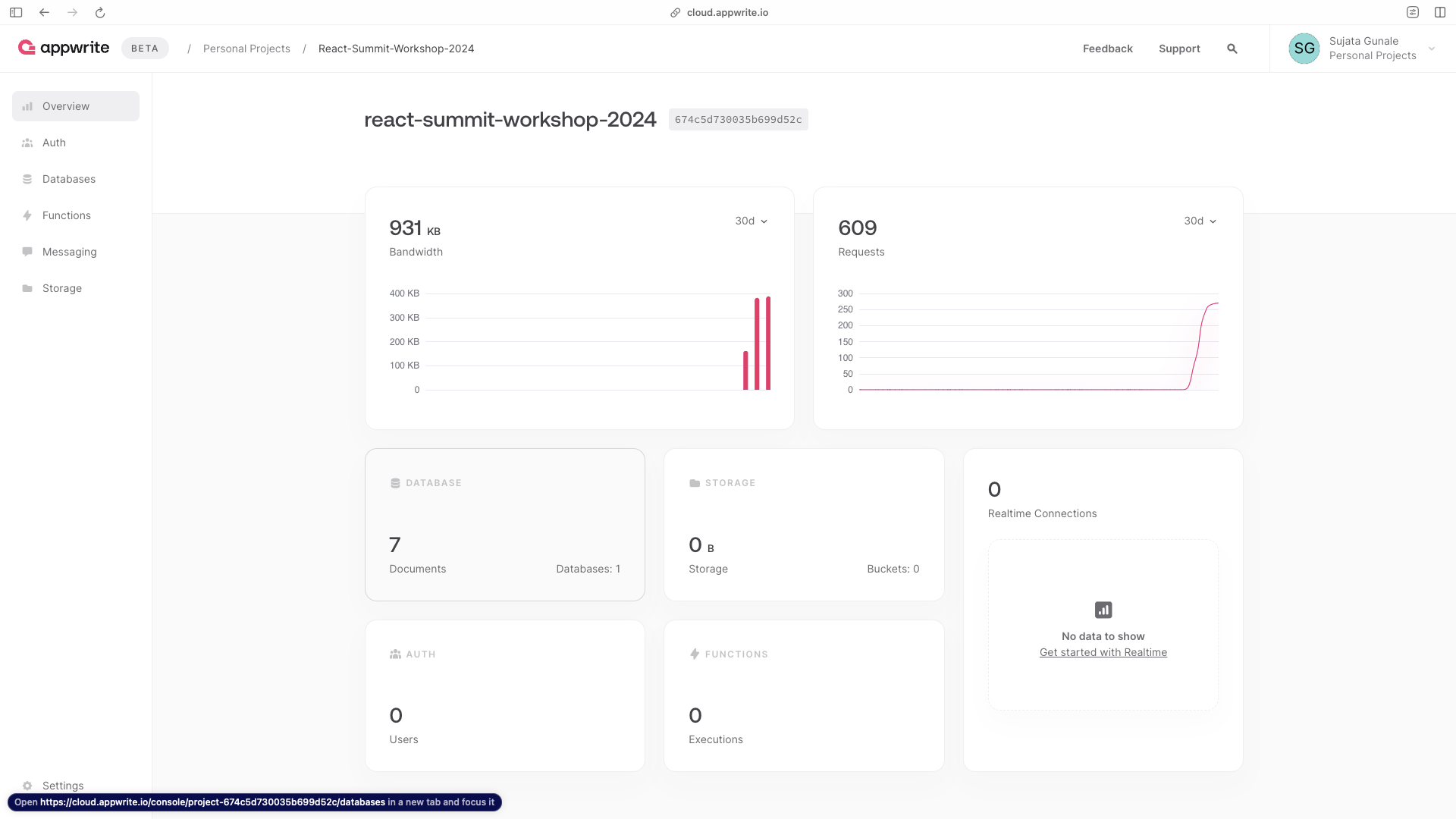Click the browser reload icon
The width and height of the screenshot is (1456, 819).
[x=100, y=12]
